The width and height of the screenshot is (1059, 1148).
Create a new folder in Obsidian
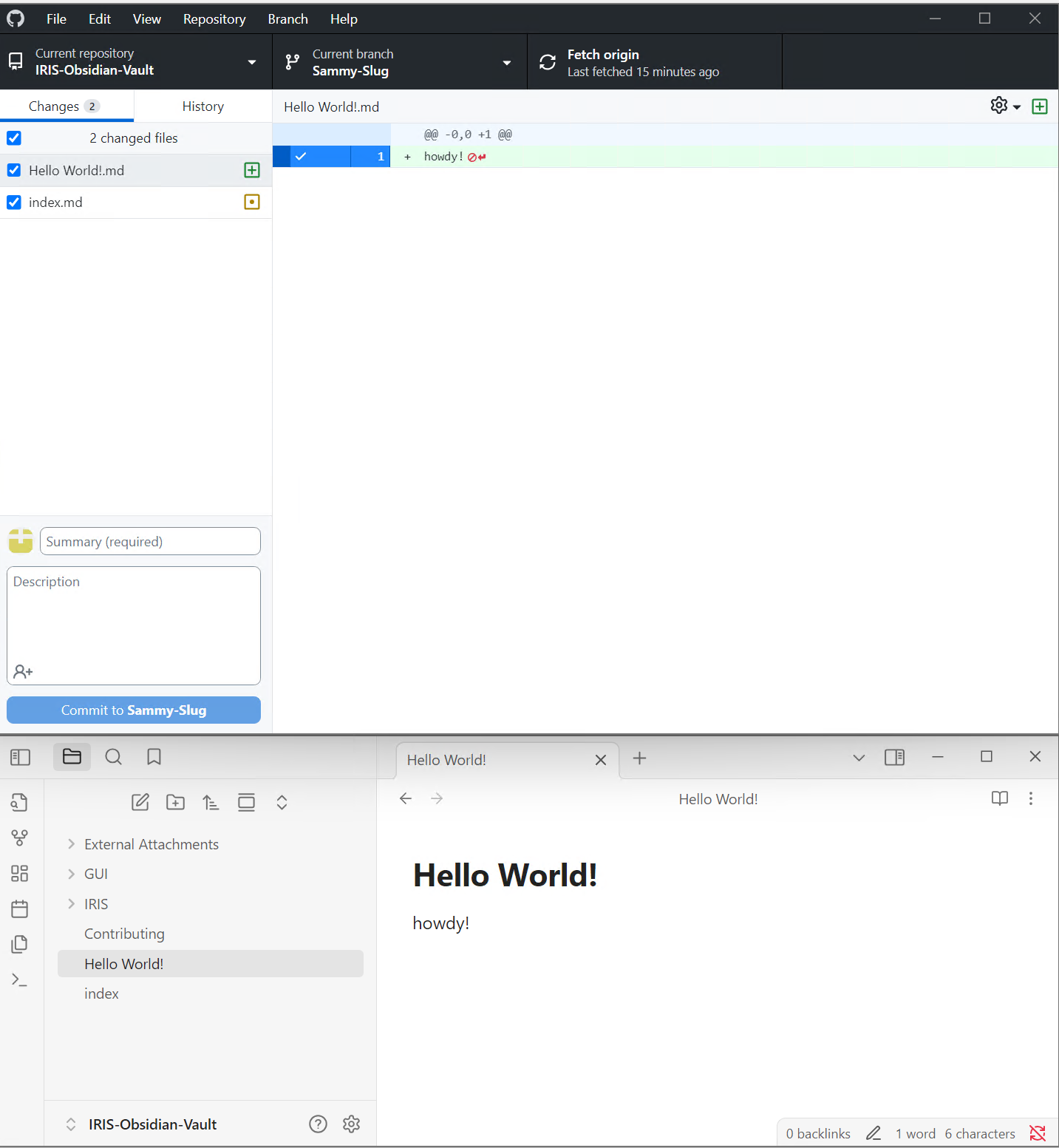(x=176, y=802)
